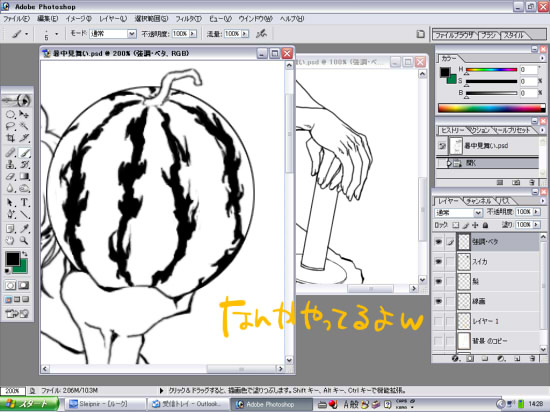Click the スタート button on taskbar

coord(29,404)
